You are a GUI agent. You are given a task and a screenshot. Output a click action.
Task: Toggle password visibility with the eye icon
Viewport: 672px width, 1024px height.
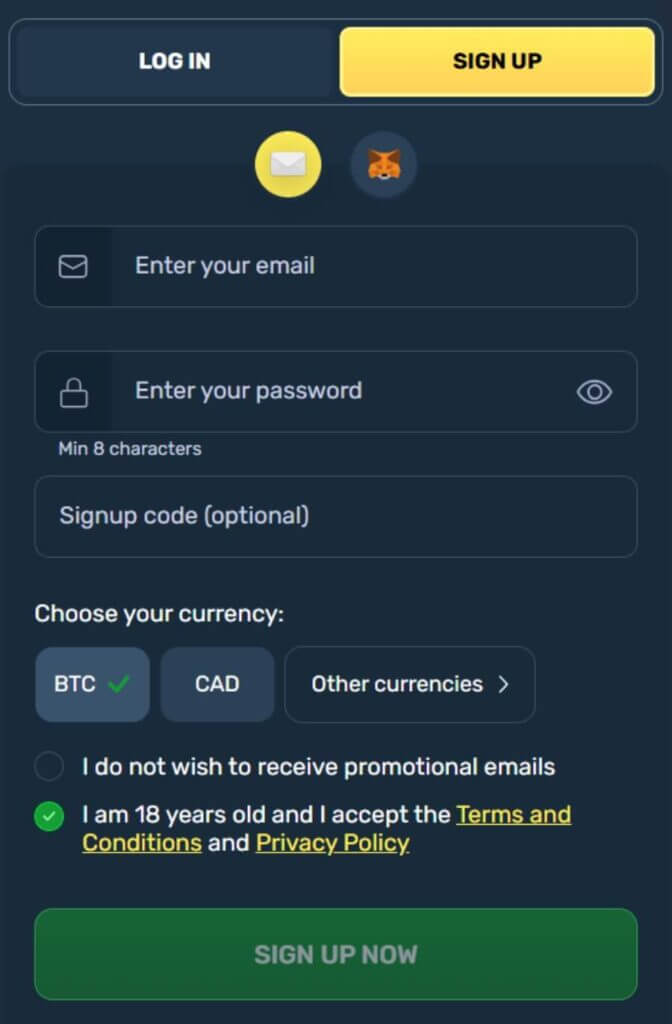click(594, 392)
